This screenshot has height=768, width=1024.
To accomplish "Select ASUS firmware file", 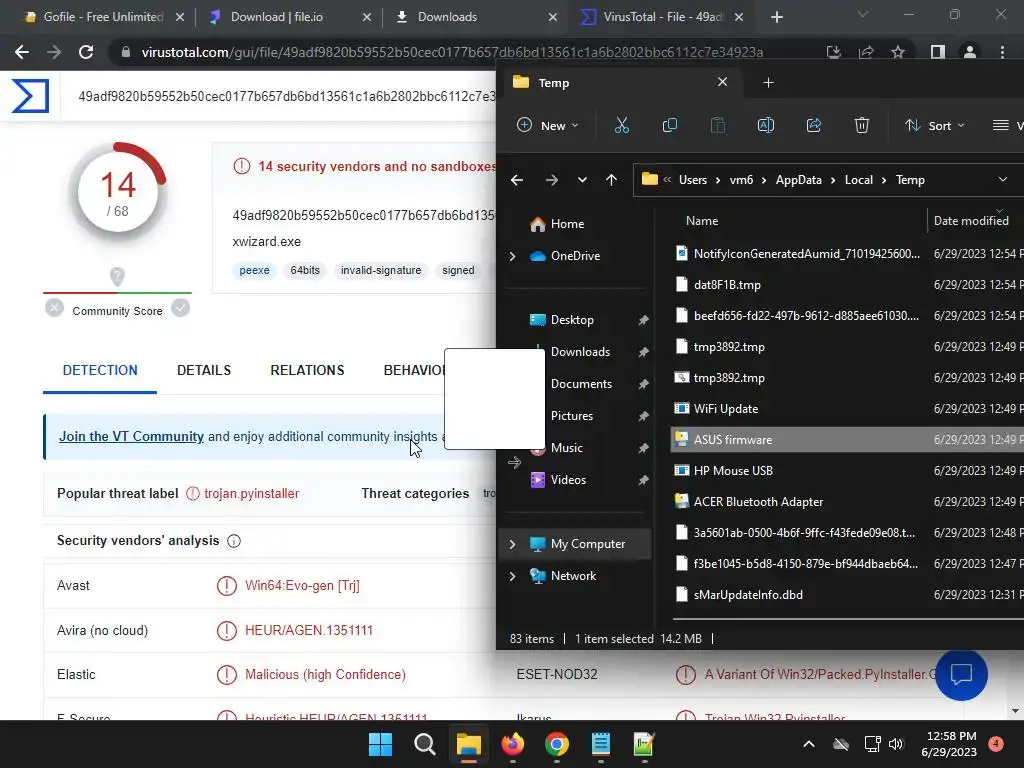I will (847, 440).
